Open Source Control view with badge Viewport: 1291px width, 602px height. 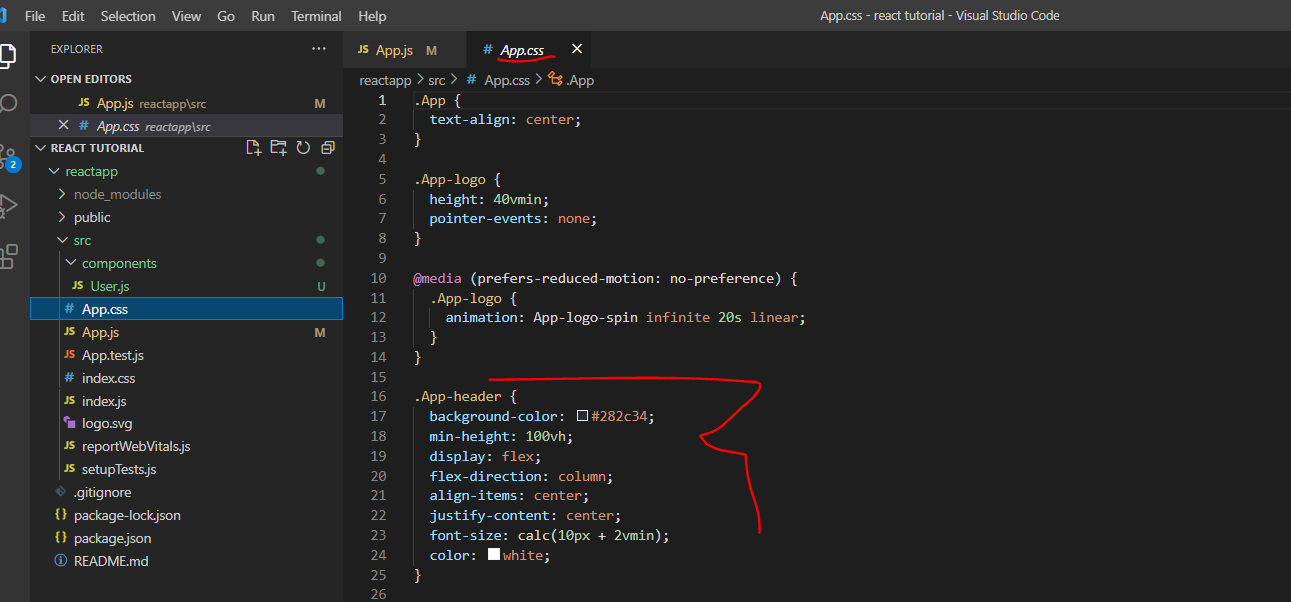pyautogui.click(x=8, y=156)
